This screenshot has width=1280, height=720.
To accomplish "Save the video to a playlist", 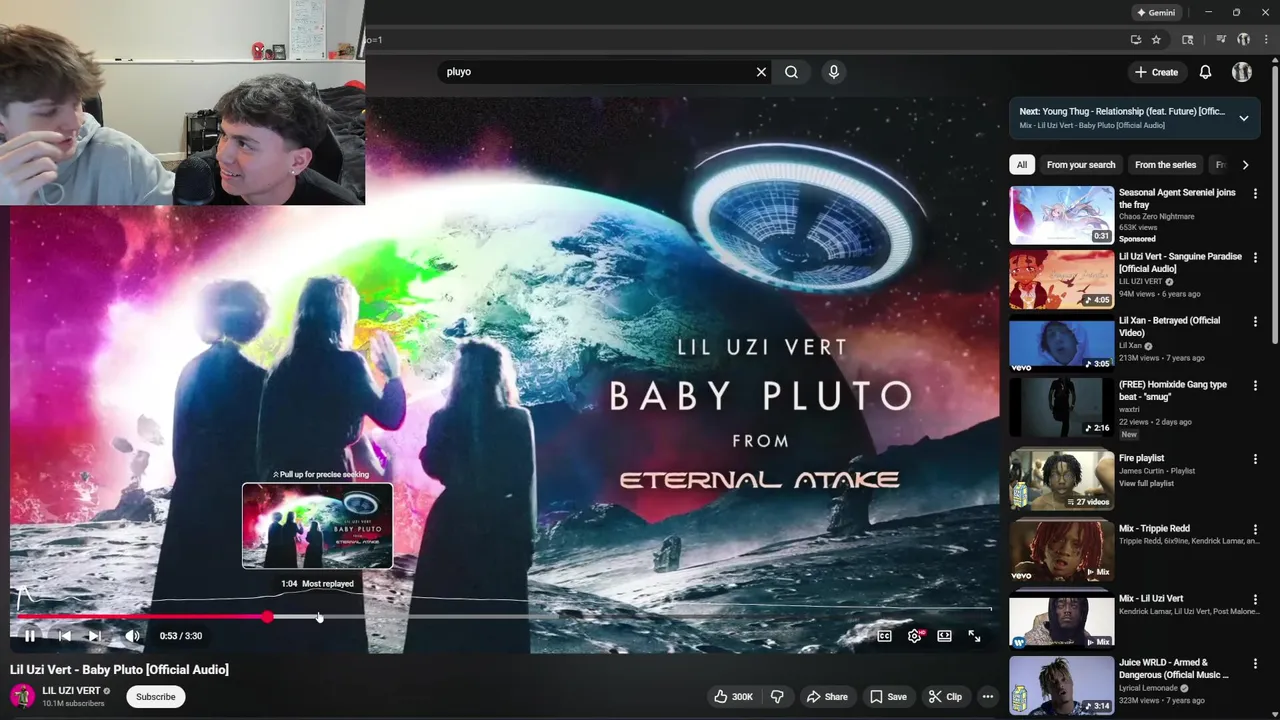I will 888,697.
